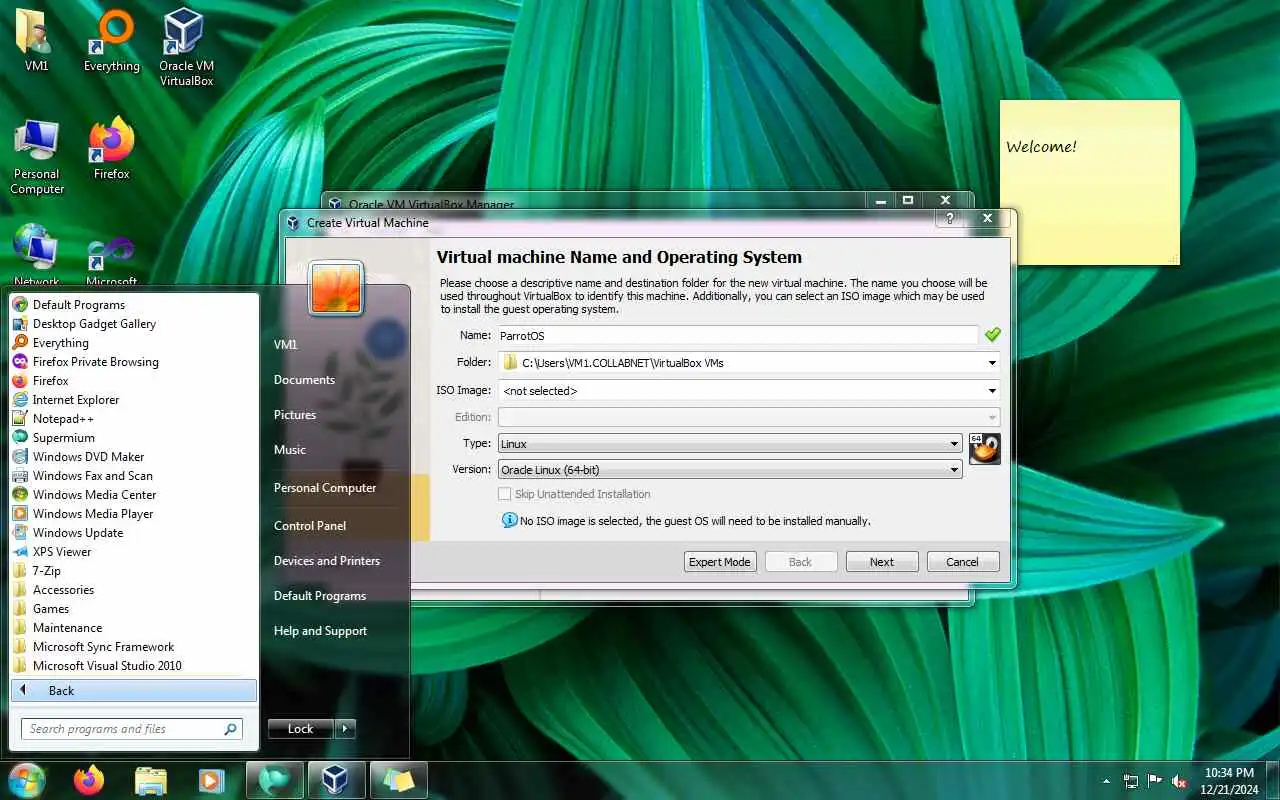1280x800 pixels.
Task: Click XPS Viewer icon
Action: tap(19, 552)
